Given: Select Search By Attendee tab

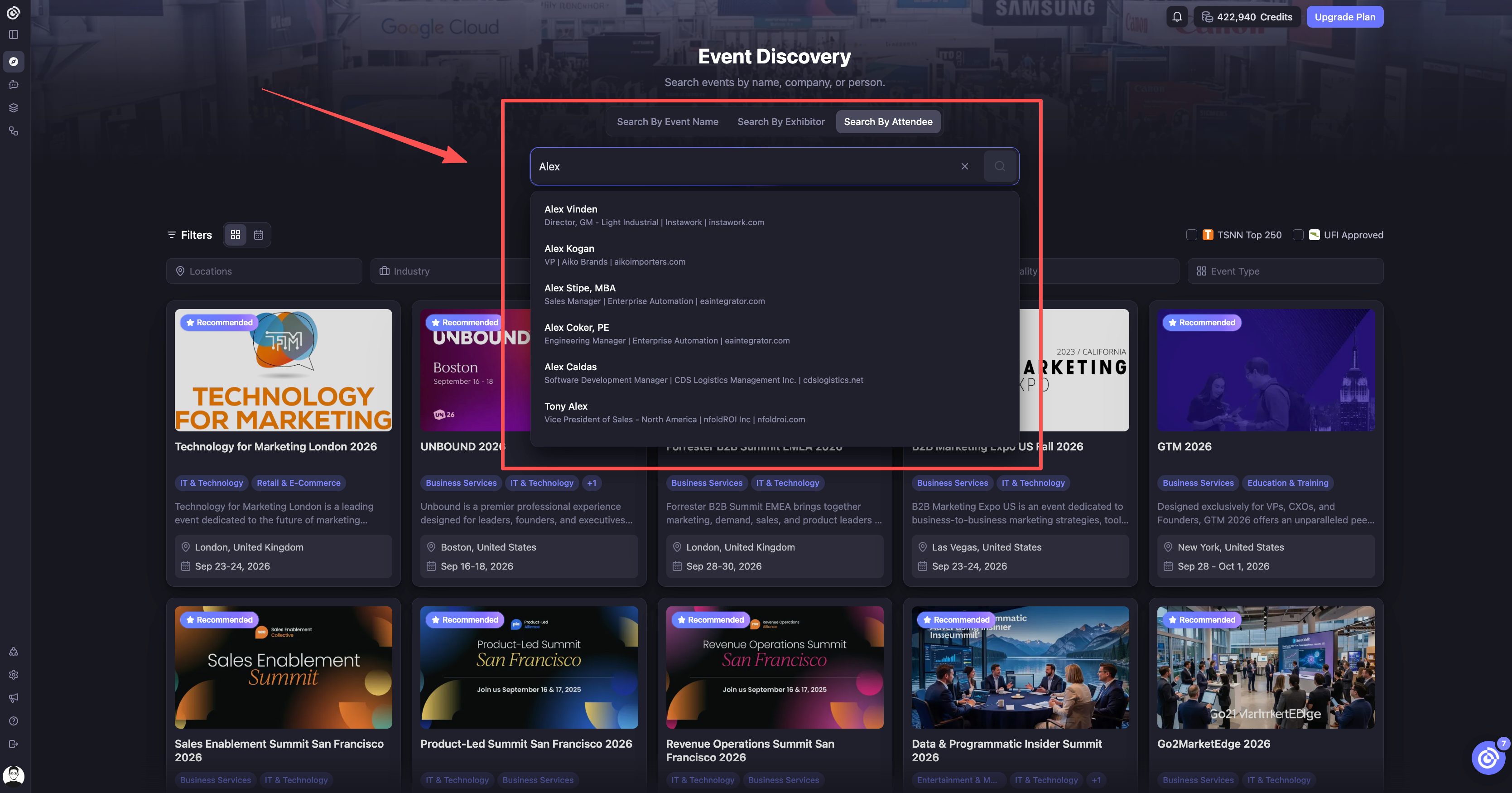Looking at the screenshot, I should pyautogui.click(x=888, y=121).
